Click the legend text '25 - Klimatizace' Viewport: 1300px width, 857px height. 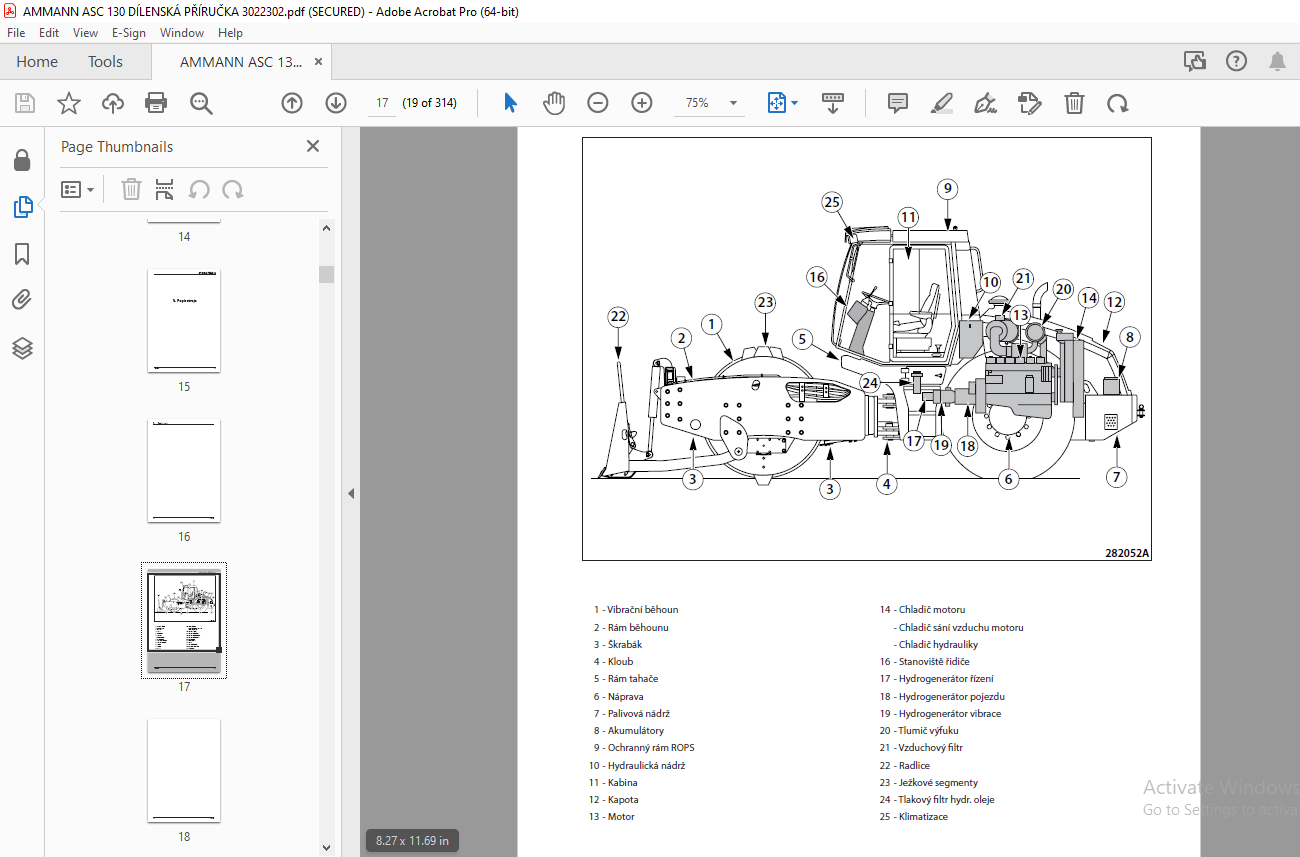[913, 817]
